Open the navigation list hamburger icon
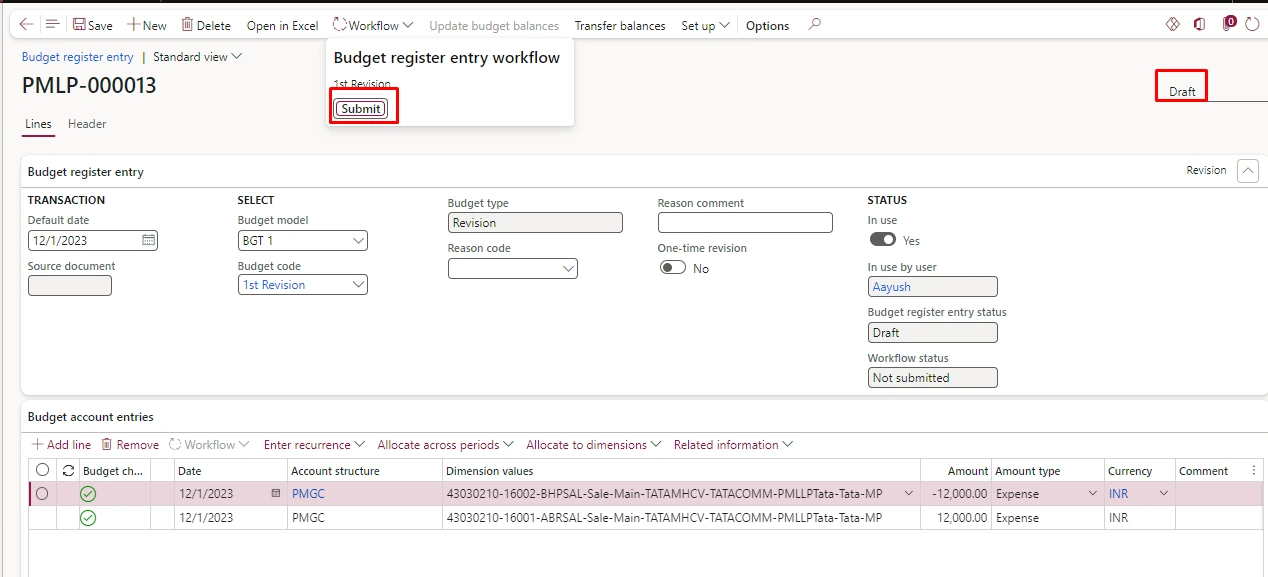Screen dimensions: 1268x577 (x=52, y=25)
